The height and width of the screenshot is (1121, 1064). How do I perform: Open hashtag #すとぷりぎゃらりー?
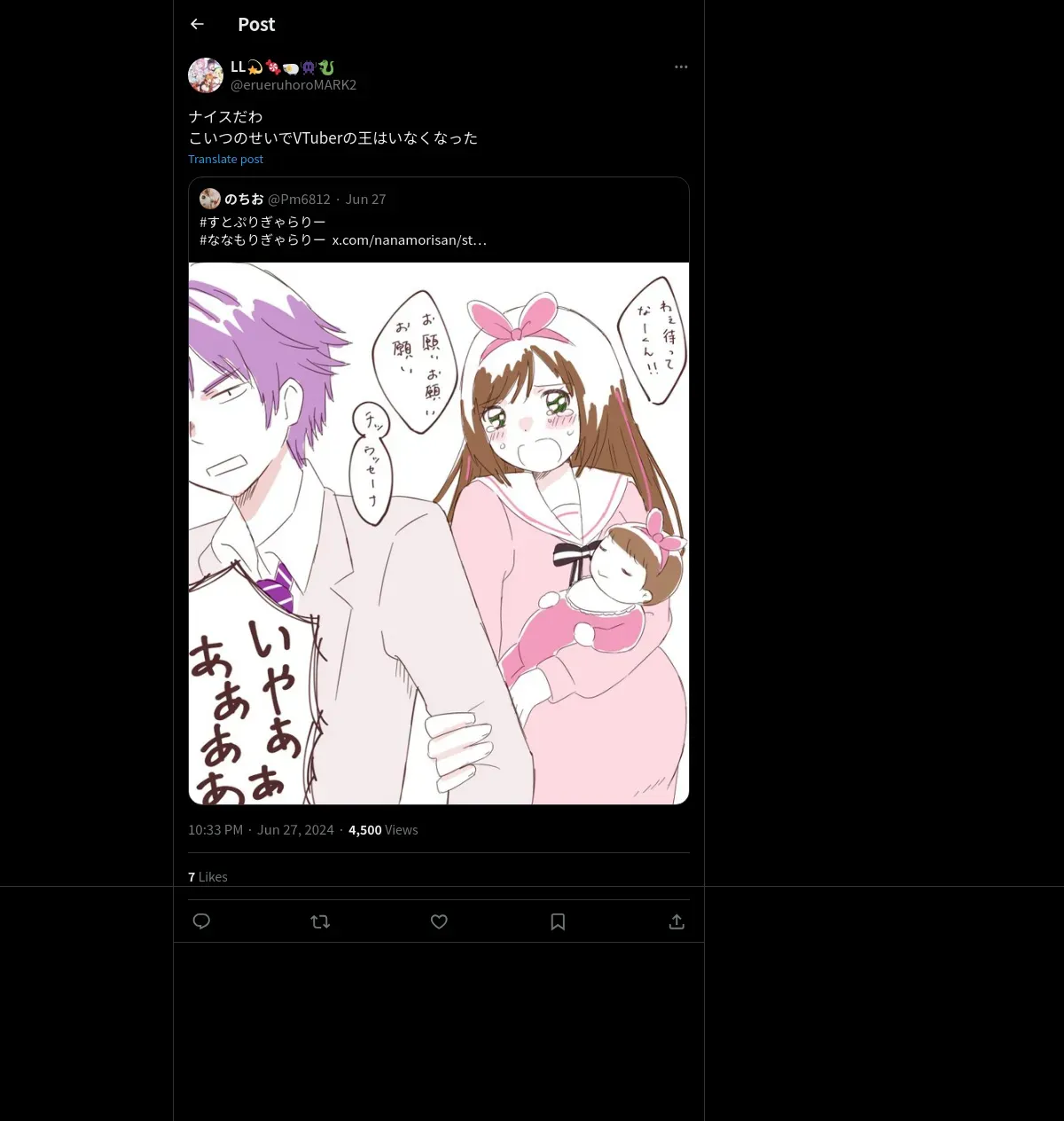(262, 222)
